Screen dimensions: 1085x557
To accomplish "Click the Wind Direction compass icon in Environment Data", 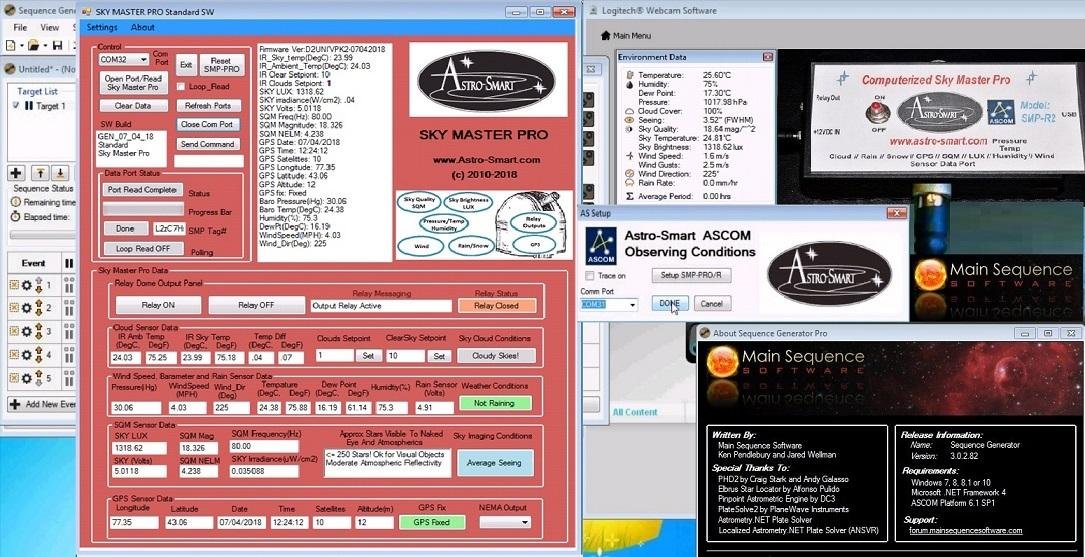I will (629, 174).
